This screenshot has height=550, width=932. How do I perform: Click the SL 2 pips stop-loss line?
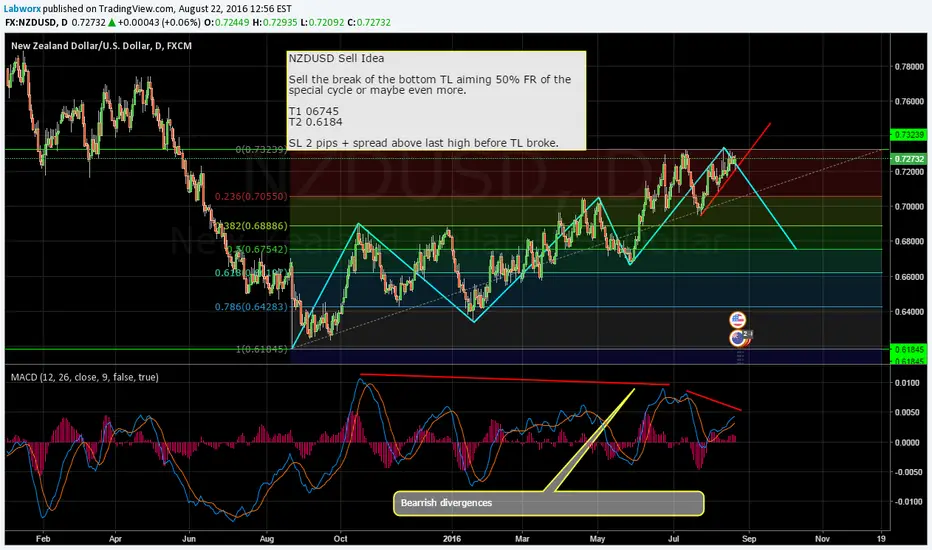(x=423, y=143)
